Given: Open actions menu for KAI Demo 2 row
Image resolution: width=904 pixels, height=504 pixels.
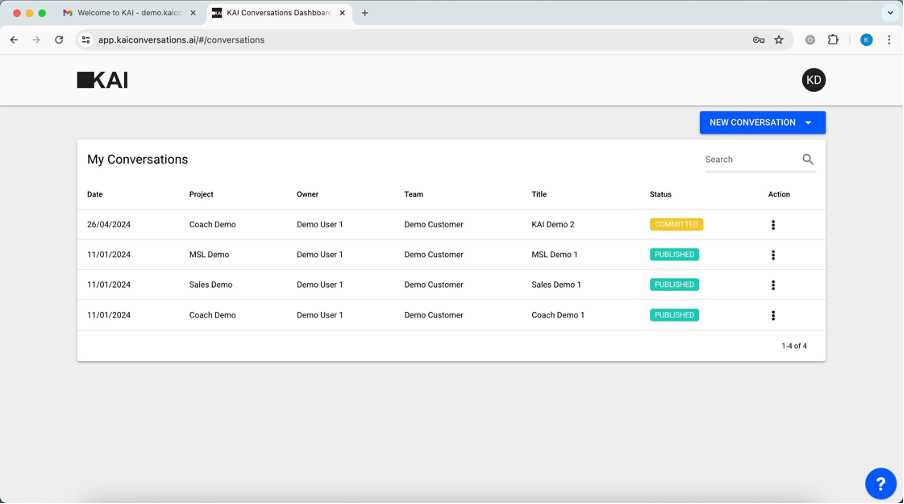Looking at the screenshot, I should coord(773,225).
